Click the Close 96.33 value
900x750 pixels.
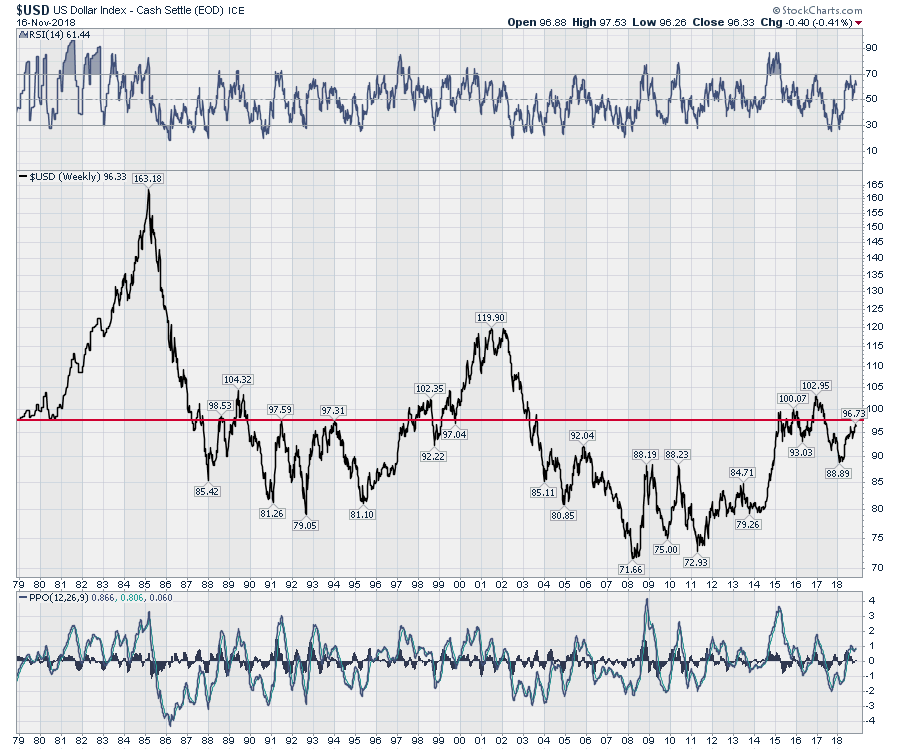[723, 22]
